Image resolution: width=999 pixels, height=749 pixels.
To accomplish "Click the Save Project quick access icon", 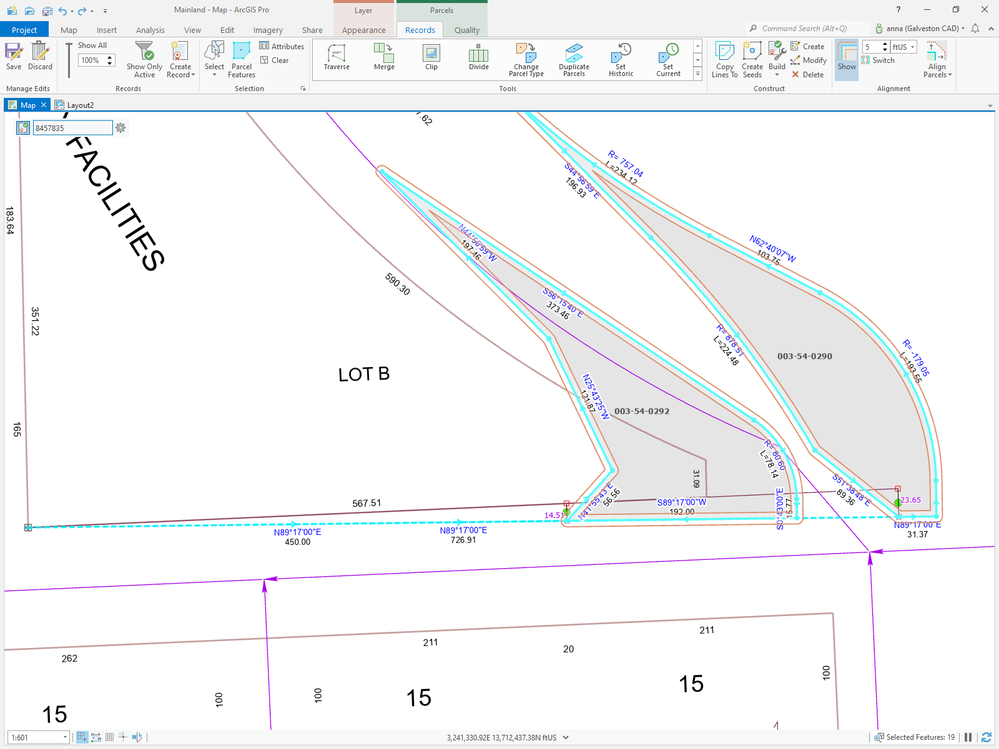I will point(47,10).
